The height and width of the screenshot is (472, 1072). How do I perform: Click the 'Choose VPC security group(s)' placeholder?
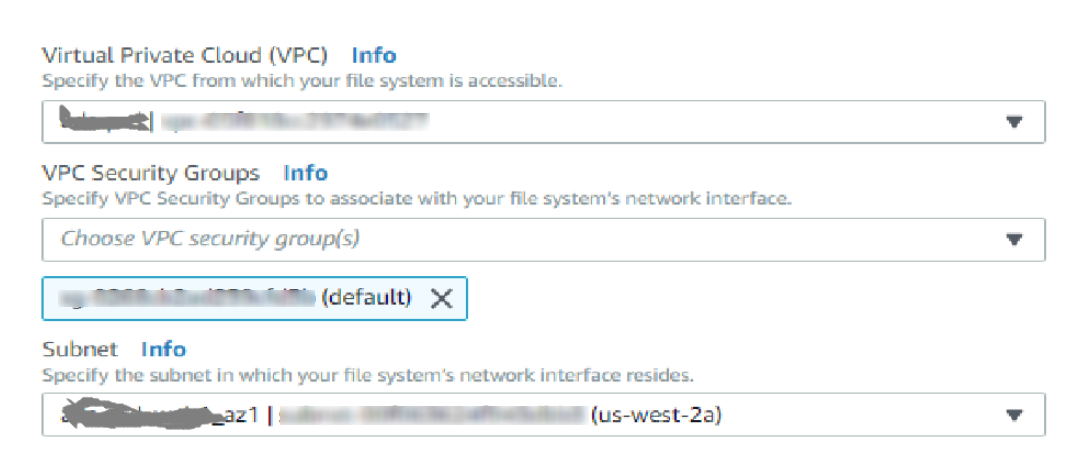coord(210,239)
